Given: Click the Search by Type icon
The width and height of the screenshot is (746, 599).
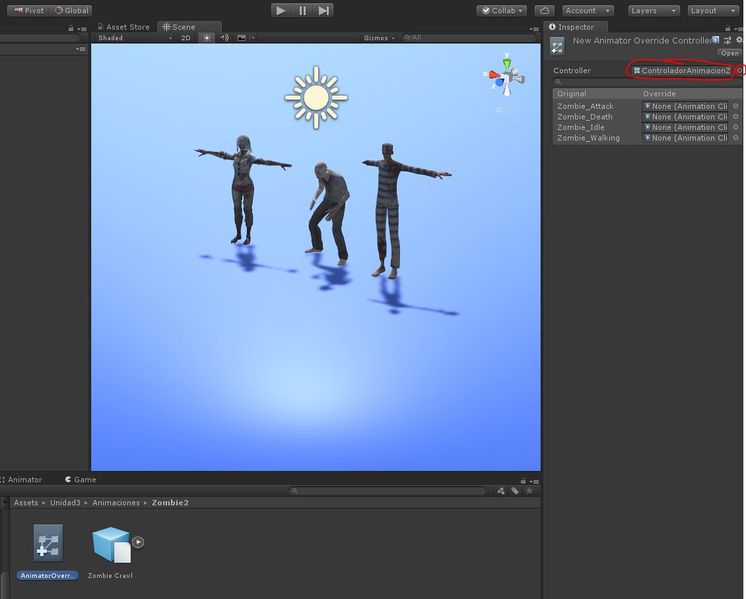Looking at the screenshot, I should 501,491.
